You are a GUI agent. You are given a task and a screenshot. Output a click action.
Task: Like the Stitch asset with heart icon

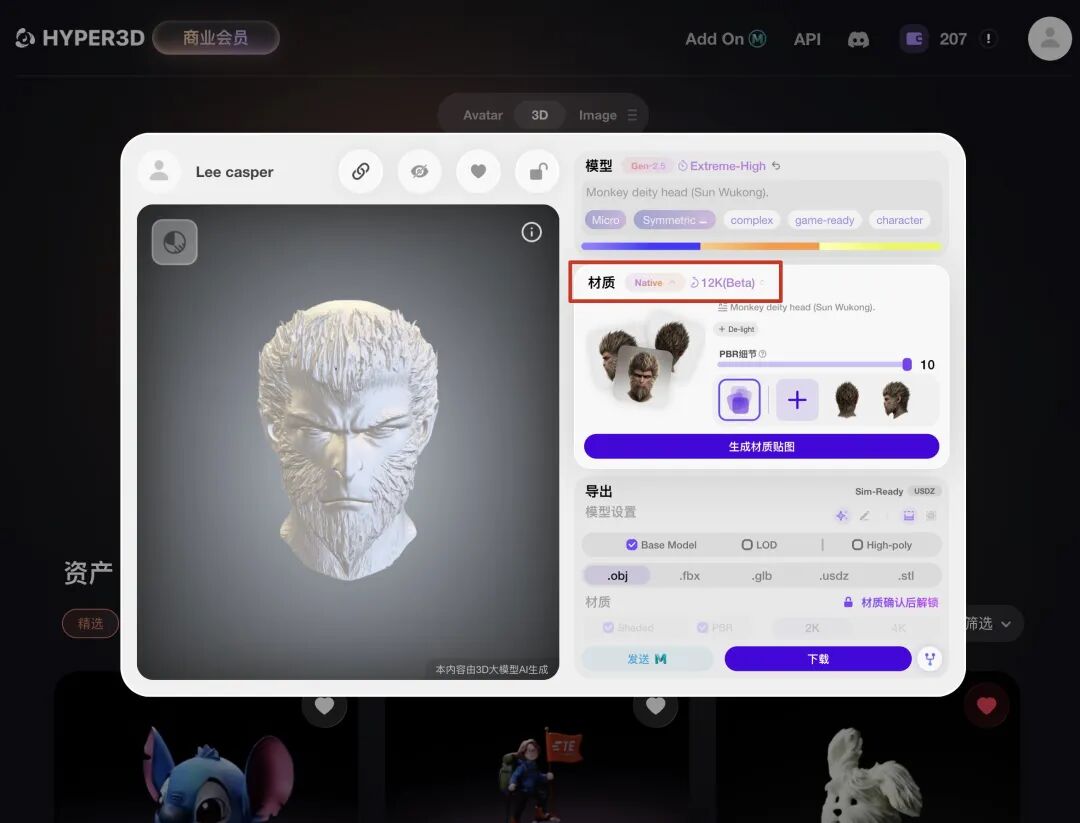(x=324, y=705)
